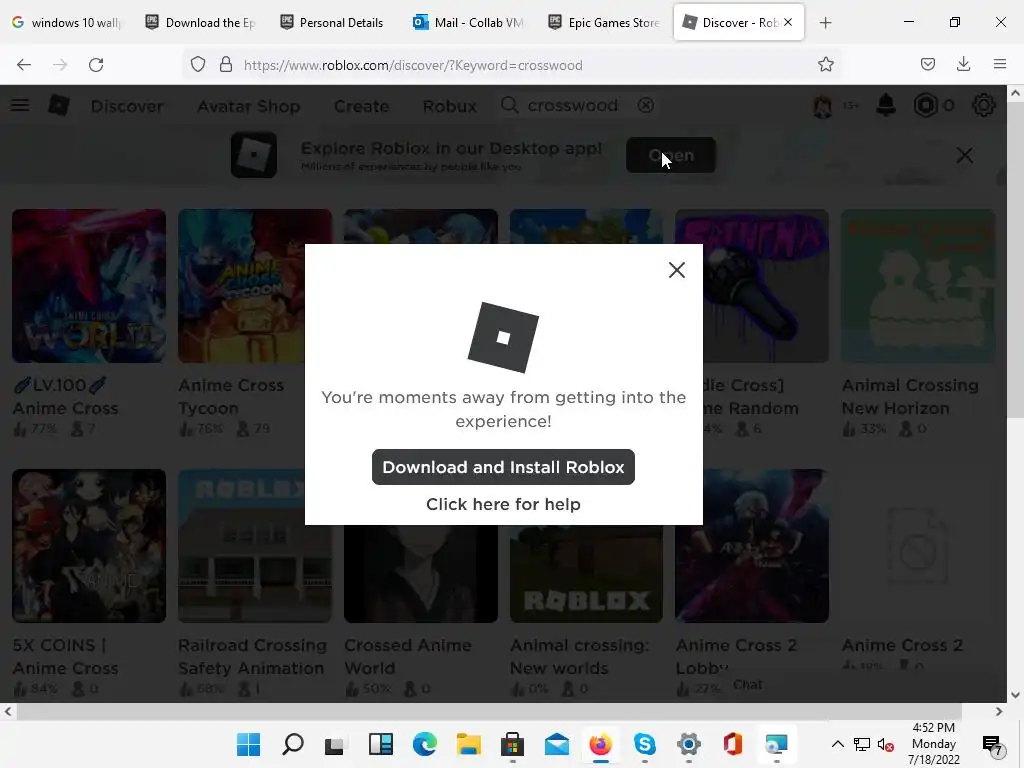Image resolution: width=1024 pixels, height=768 pixels.
Task: Open Animal Crossing New Horizon thumbnail
Action: (x=918, y=286)
